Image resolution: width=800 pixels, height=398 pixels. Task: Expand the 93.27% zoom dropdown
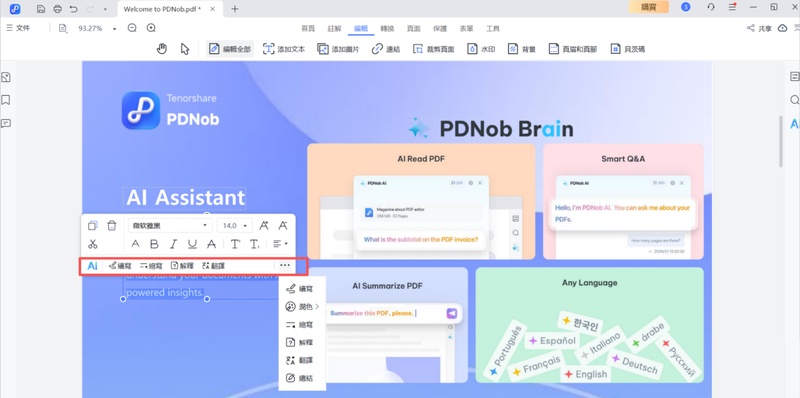tap(114, 29)
